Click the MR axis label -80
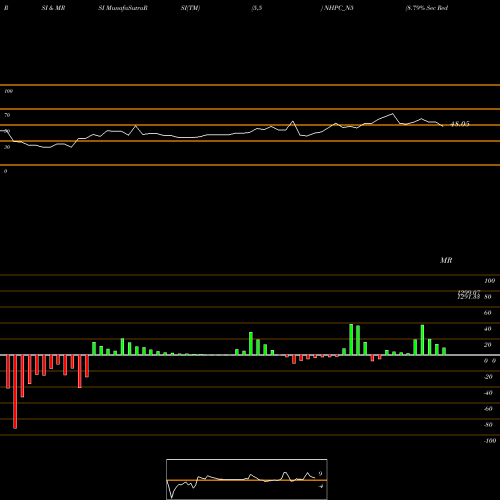The image size is (500, 500). 488,425
